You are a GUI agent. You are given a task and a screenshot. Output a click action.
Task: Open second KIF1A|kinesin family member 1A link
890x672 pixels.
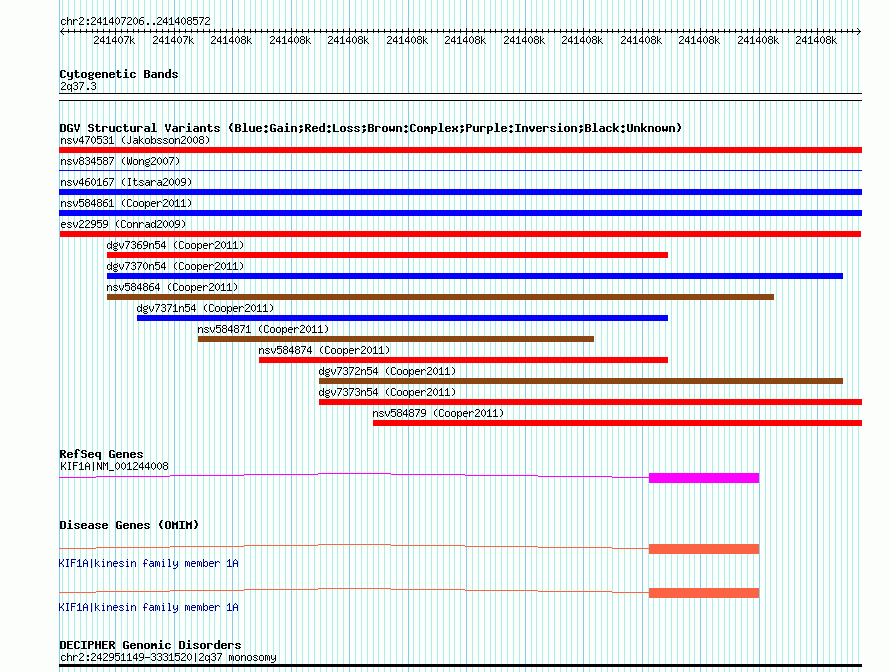tap(149, 607)
